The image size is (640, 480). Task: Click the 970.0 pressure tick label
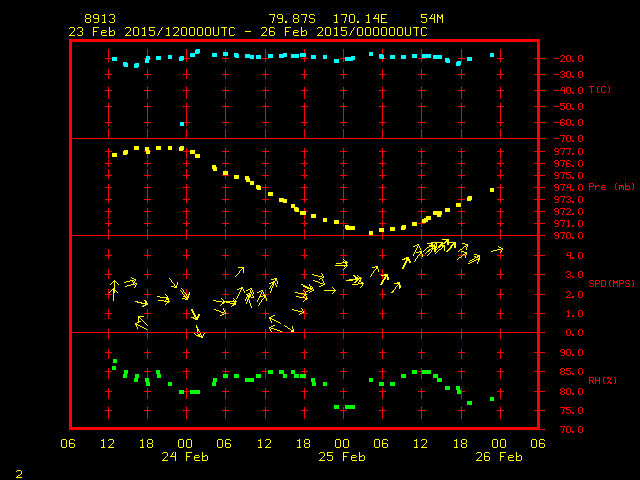(x=569, y=236)
